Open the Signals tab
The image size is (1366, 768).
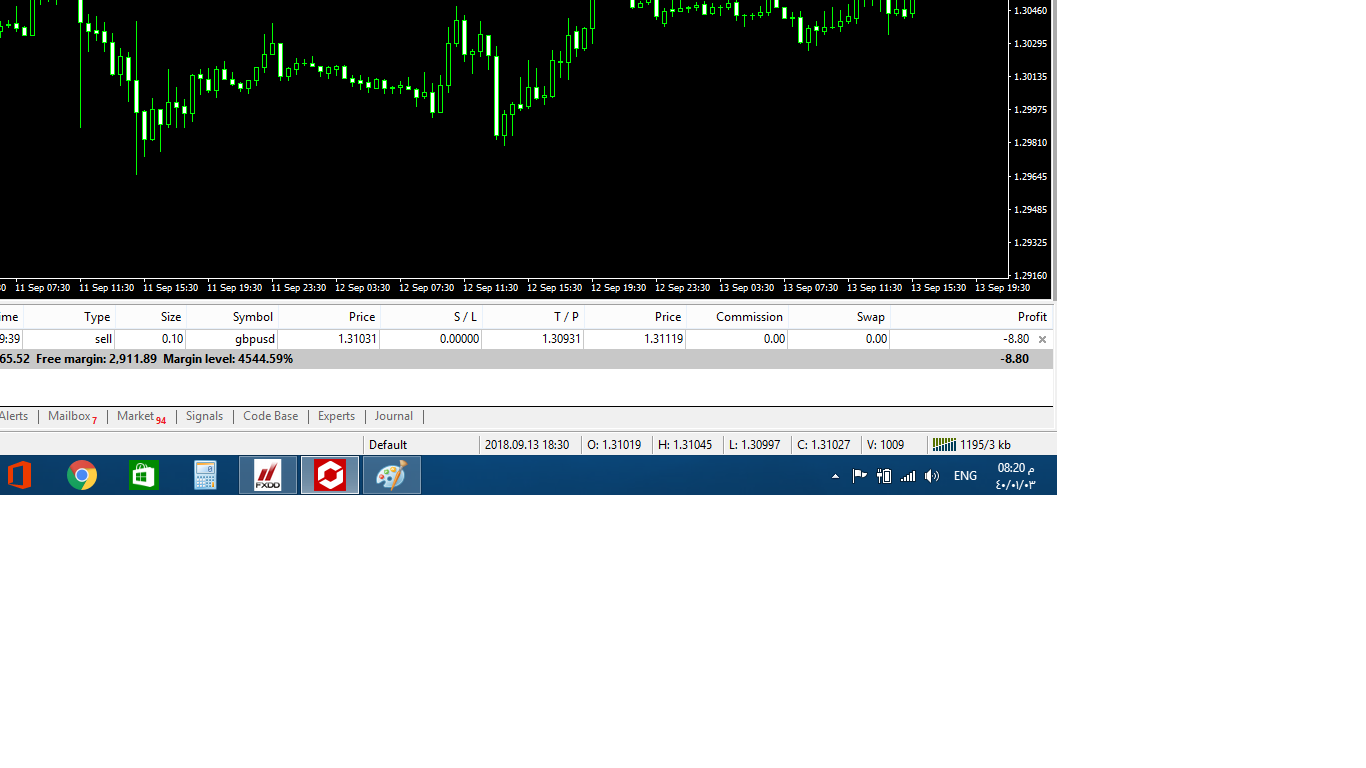(204, 416)
